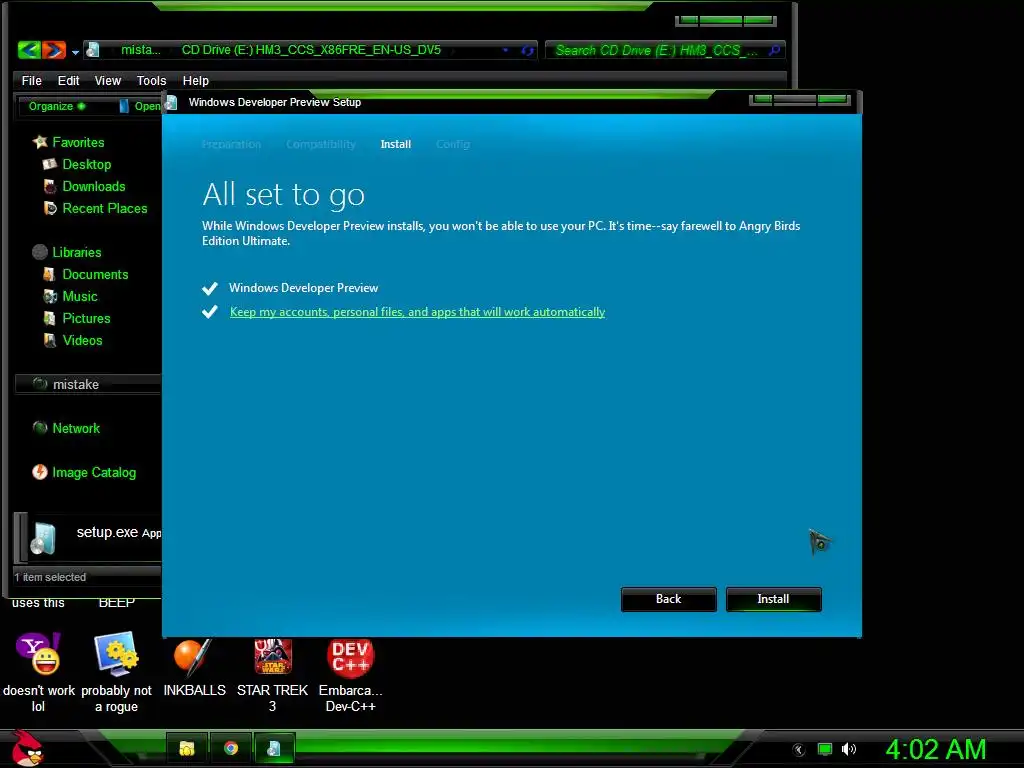Click the CD Drive (E:) breadcrumb segment
1024x768 pixels.
point(311,50)
